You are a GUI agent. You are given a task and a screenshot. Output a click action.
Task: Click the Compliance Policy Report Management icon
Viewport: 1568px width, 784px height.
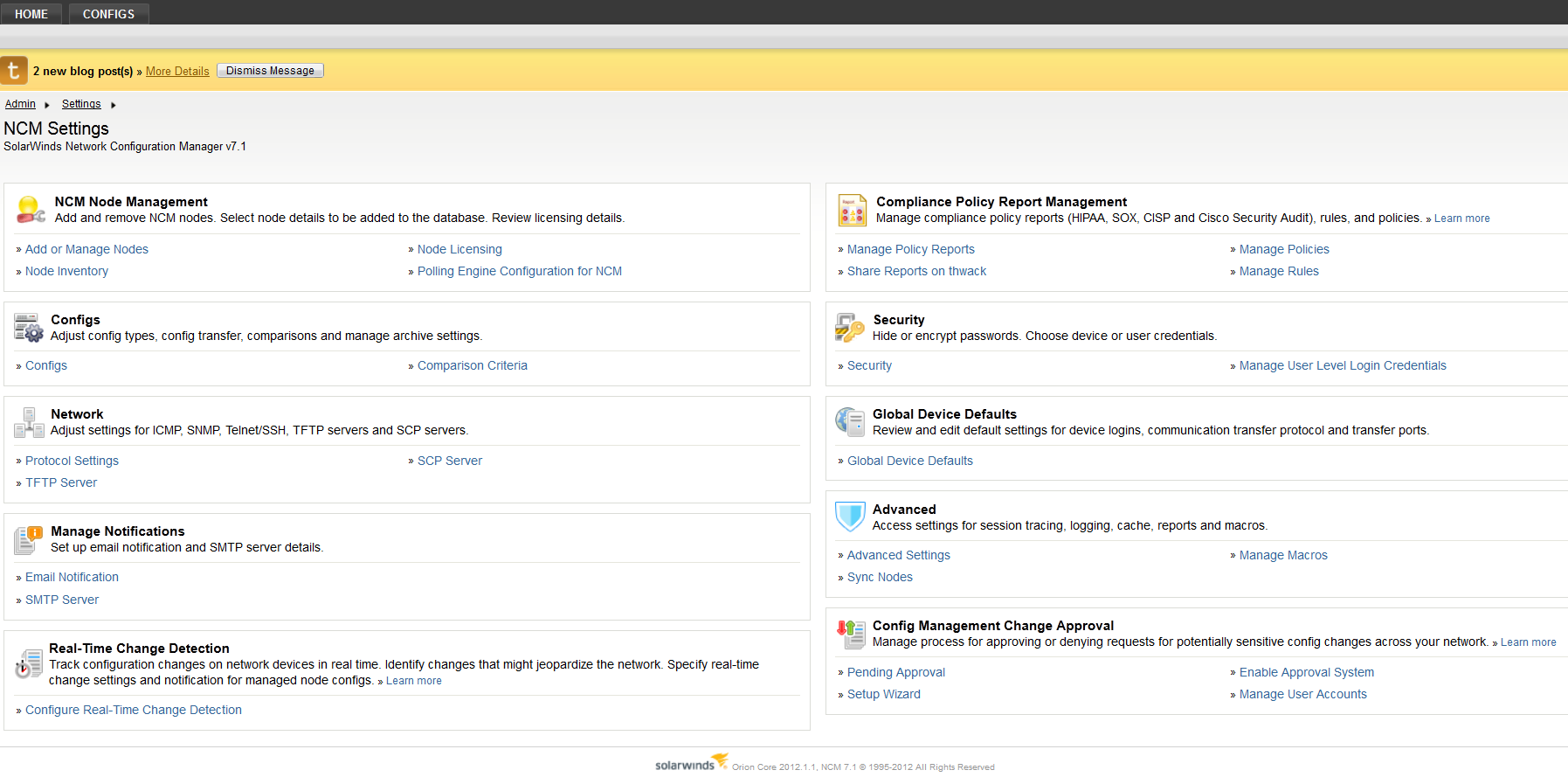[853, 210]
